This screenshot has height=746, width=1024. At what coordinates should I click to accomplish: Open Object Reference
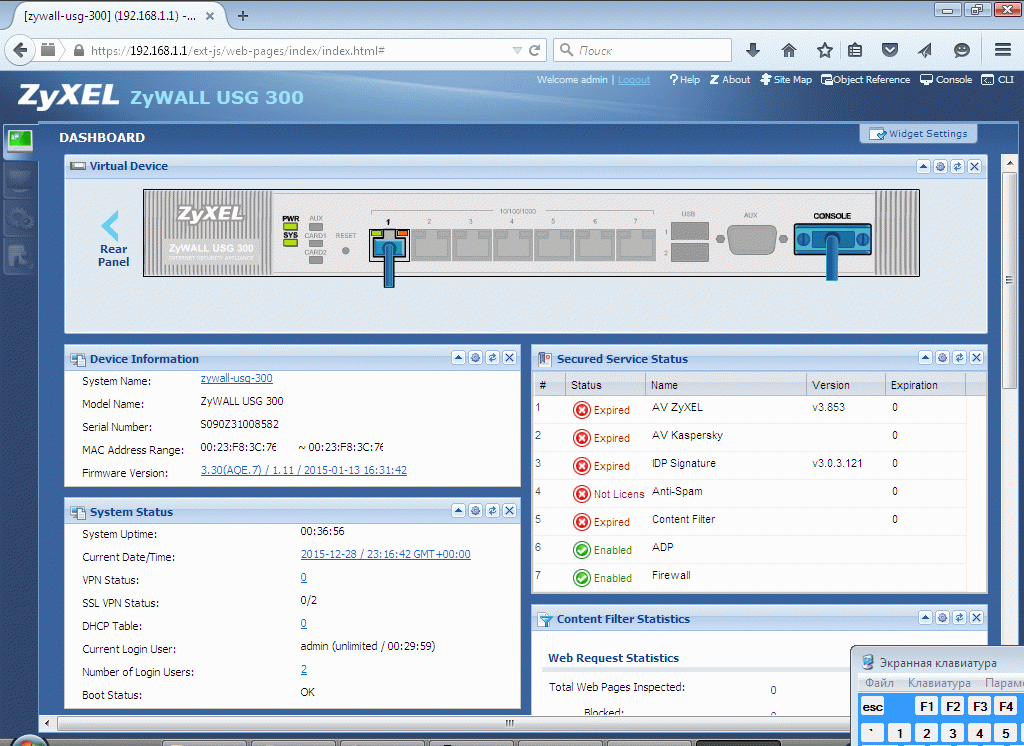click(x=865, y=80)
